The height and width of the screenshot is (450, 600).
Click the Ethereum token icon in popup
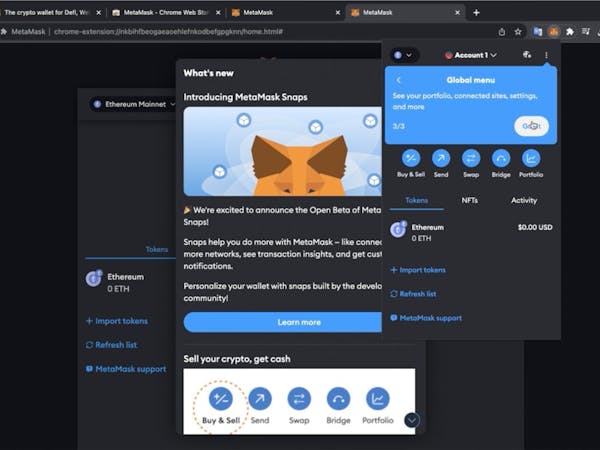tap(398, 229)
